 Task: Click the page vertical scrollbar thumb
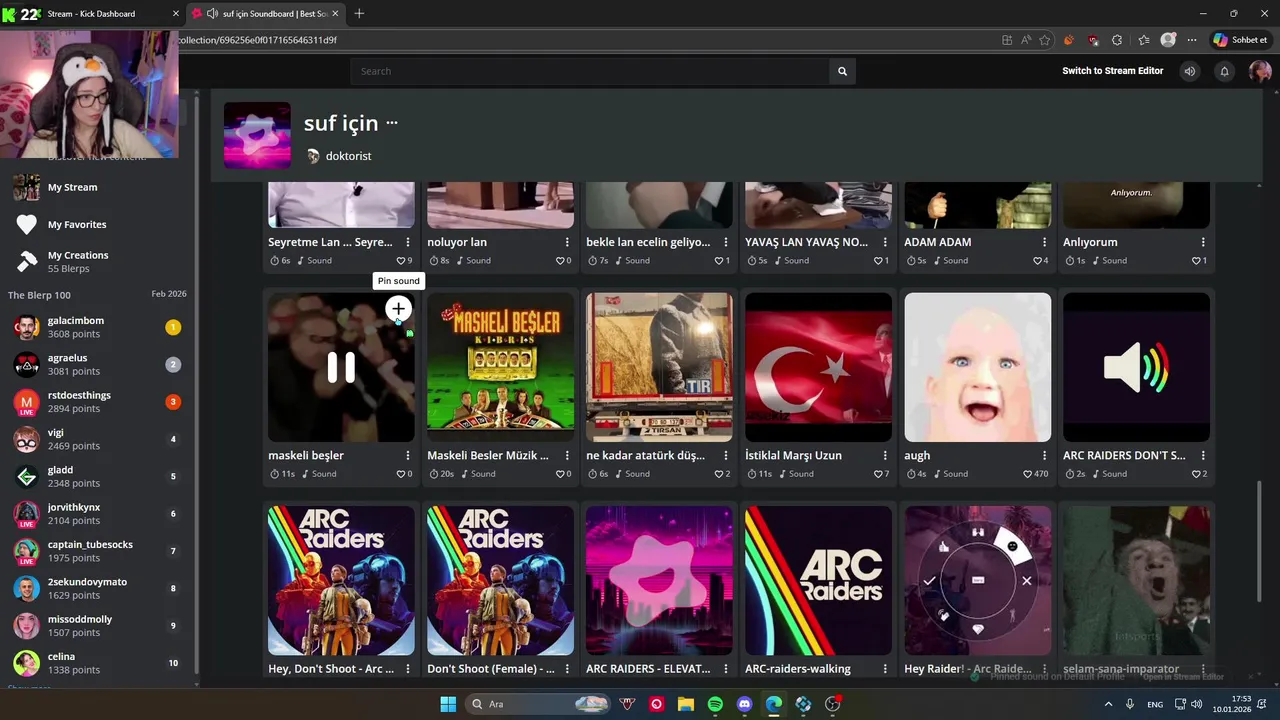tap(1259, 541)
